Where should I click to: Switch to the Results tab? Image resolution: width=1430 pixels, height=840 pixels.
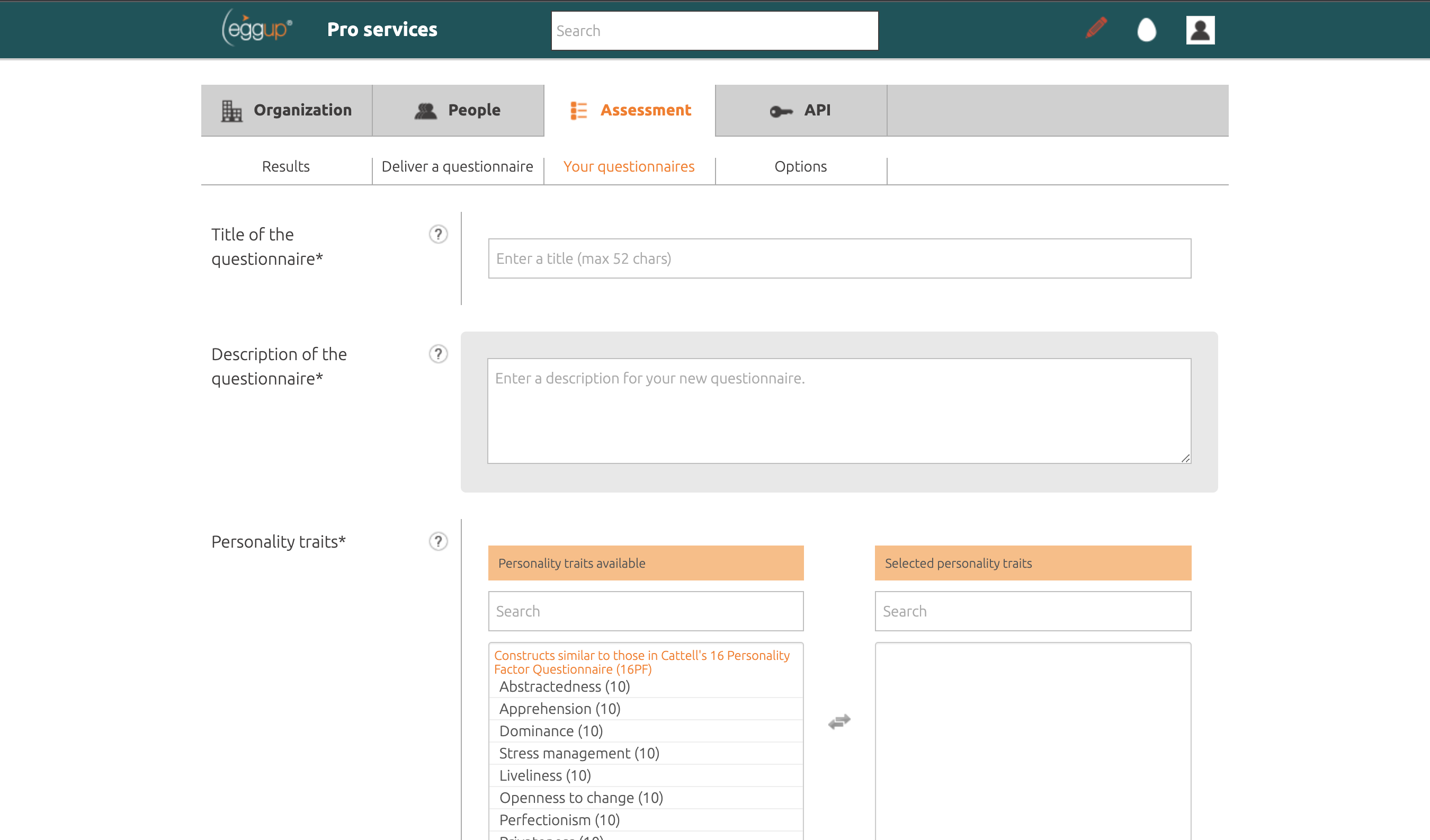click(285, 166)
